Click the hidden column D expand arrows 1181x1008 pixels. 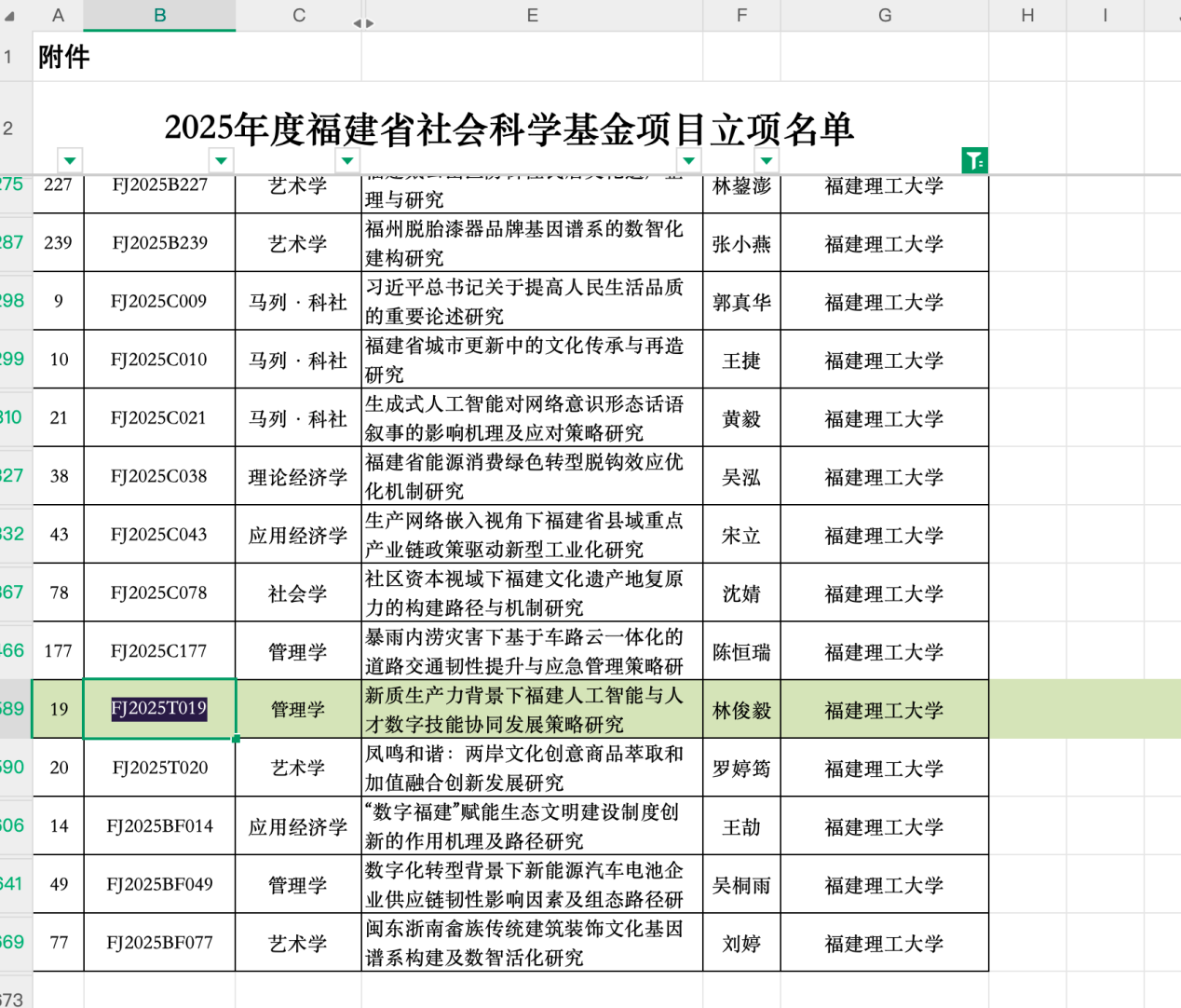363,23
